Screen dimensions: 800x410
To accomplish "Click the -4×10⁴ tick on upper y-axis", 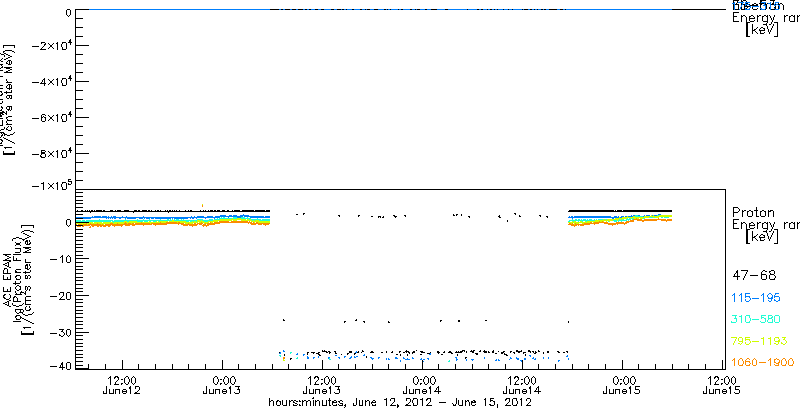I will click(51, 82).
